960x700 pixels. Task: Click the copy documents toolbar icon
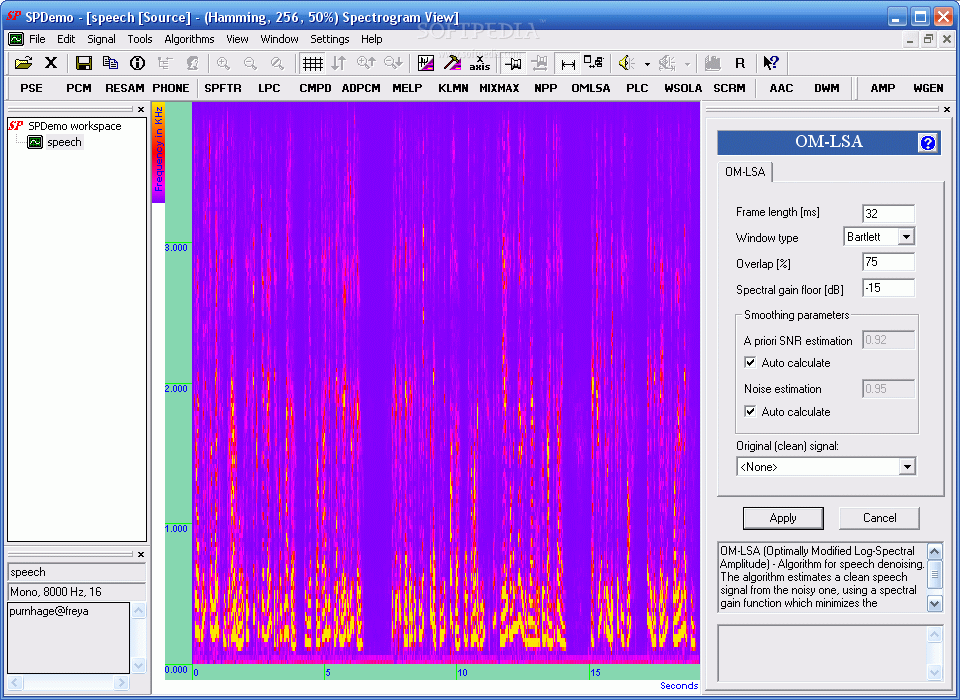111,62
